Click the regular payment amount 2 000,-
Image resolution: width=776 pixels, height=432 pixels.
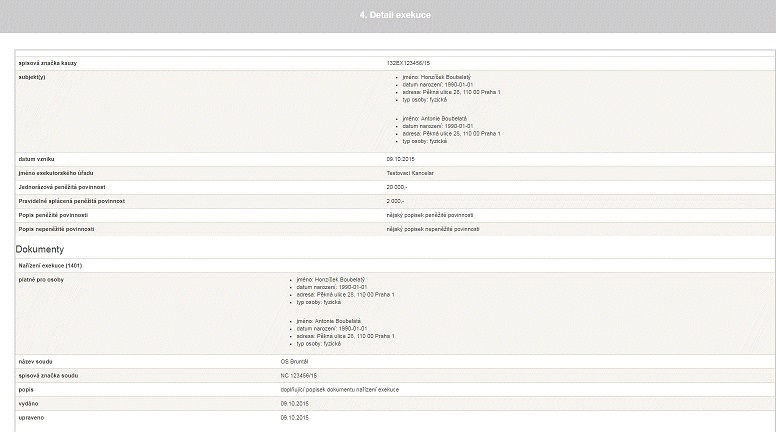pos(395,201)
